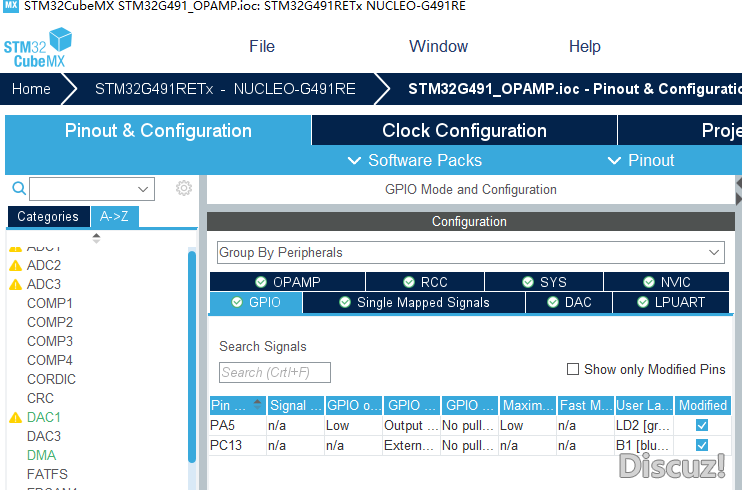Click the sort arrows above the peripheral list
This screenshot has height=490, width=742.
[x=96, y=238]
